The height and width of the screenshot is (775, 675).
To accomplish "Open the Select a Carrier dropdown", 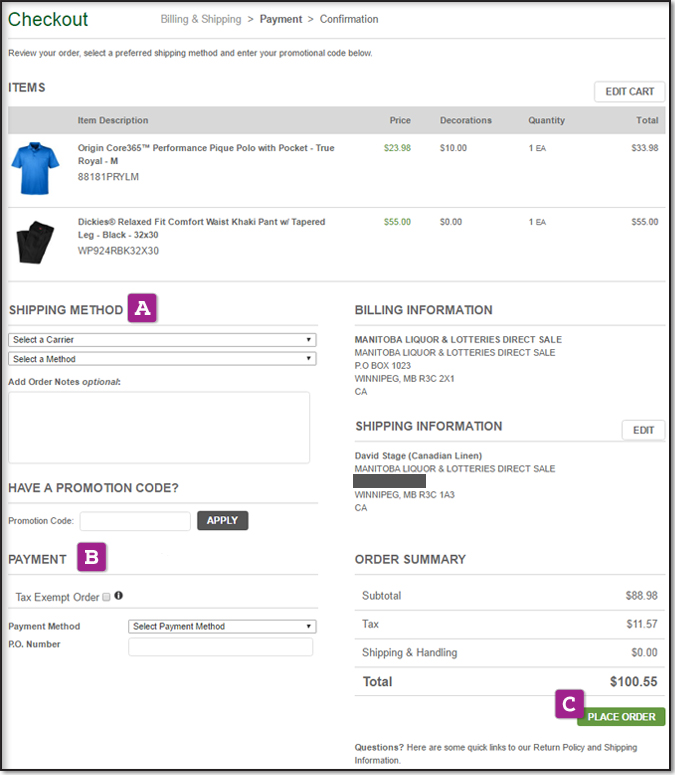I will [162, 340].
